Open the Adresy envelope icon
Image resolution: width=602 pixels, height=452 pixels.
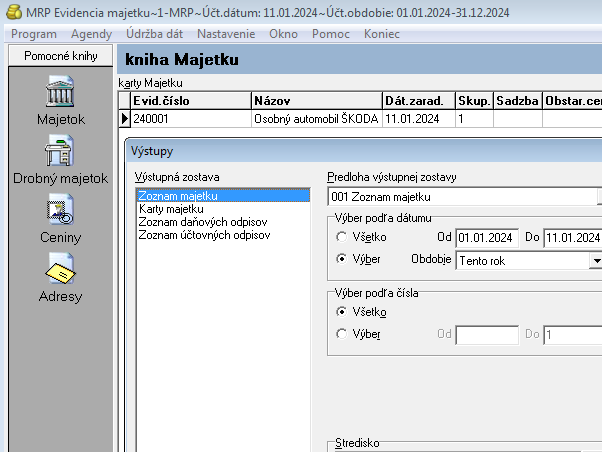(61, 269)
